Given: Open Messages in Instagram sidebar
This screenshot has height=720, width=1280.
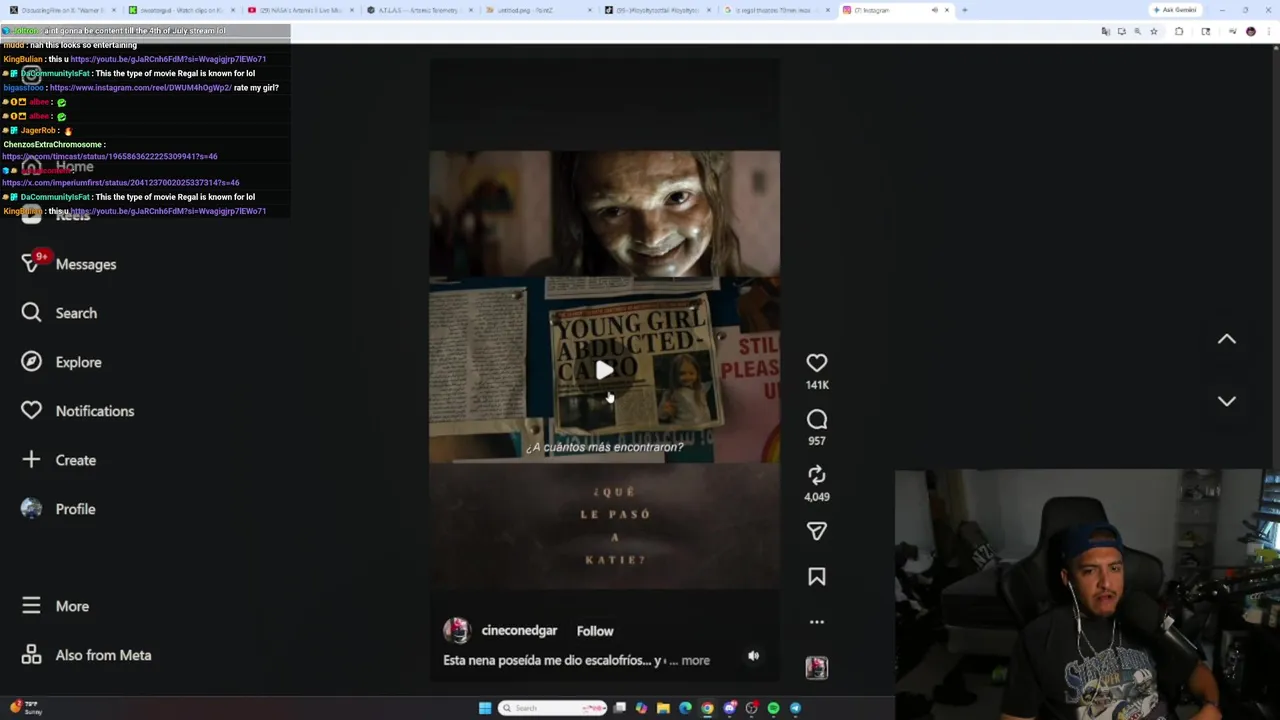Looking at the screenshot, I should pos(86,264).
